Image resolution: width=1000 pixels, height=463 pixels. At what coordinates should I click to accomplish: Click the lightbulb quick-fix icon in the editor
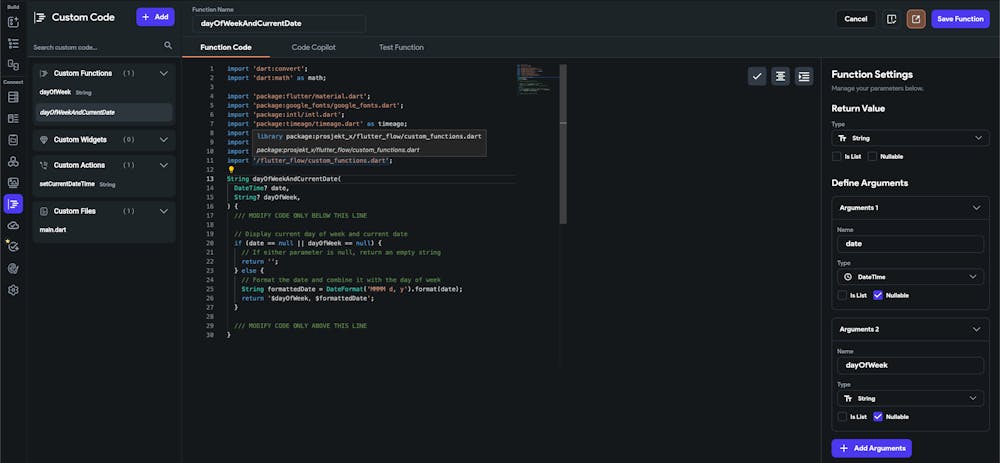[x=231, y=170]
